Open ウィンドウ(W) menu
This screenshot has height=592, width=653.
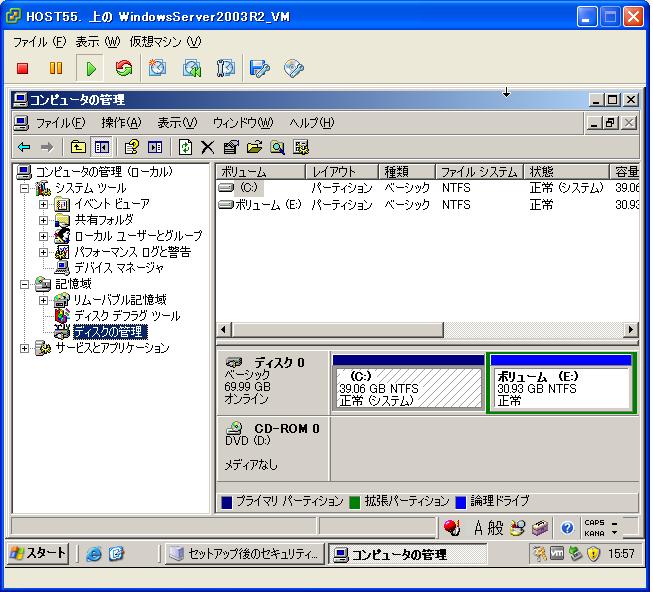point(243,123)
